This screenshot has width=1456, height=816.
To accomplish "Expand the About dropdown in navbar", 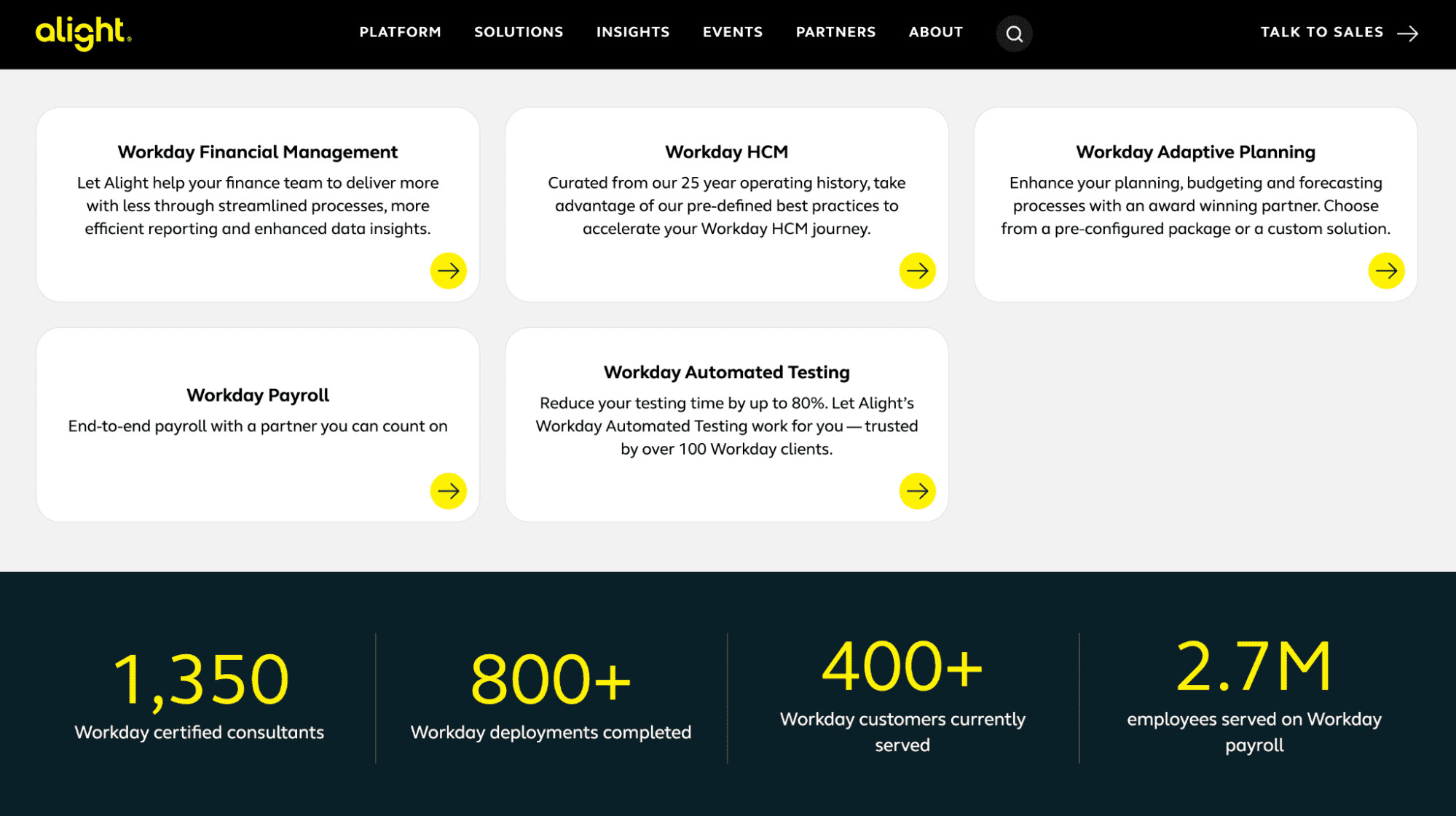I will [x=935, y=33].
